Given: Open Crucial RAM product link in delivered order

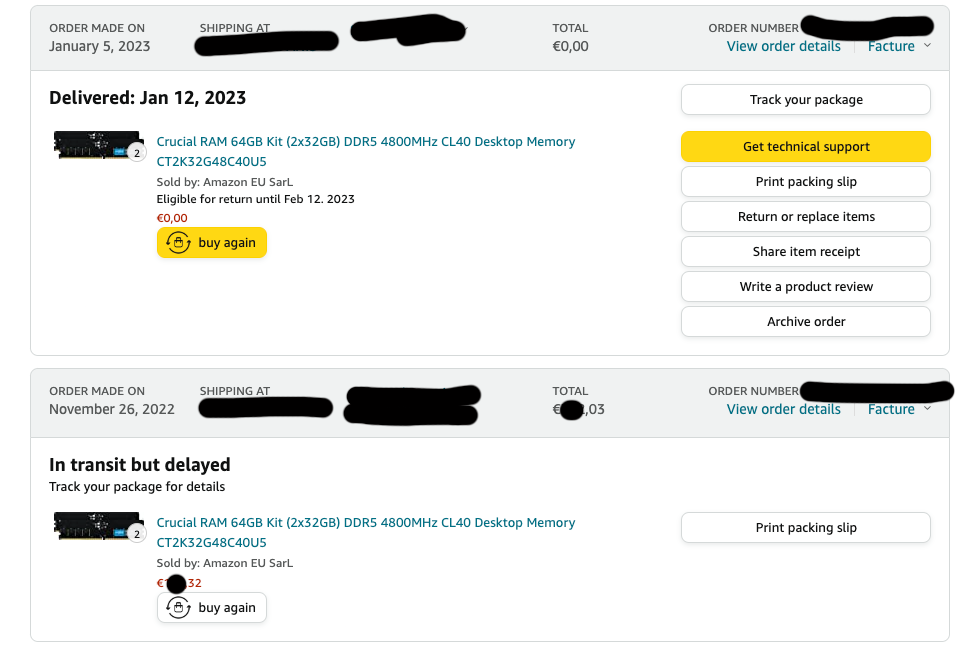Looking at the screenshot, I should (365, 142).
